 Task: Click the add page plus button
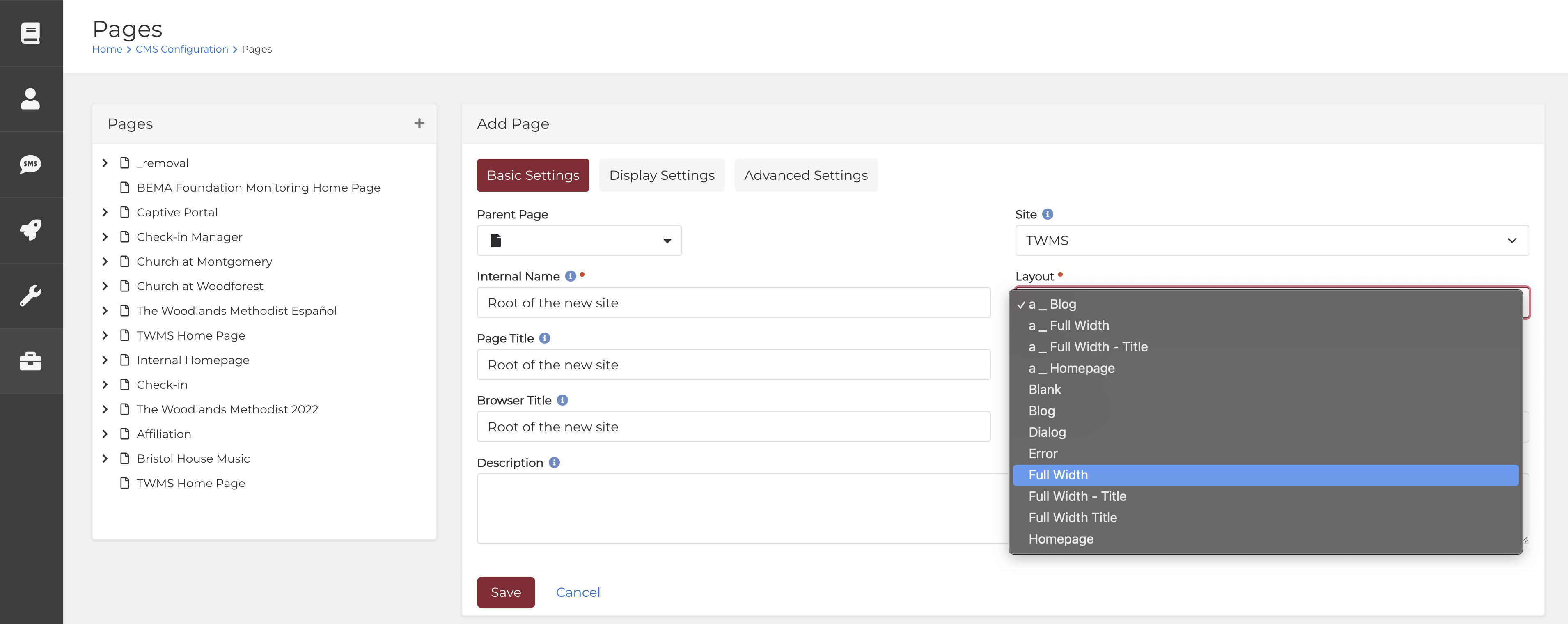coord(419,123)
